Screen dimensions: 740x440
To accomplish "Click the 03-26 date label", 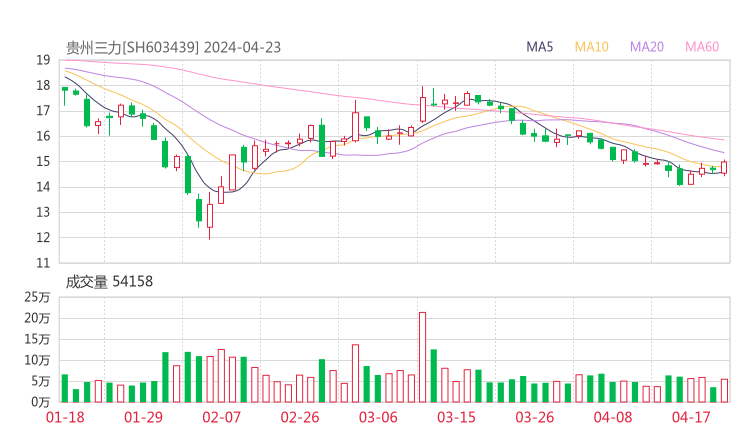I will tap(534, 417).
